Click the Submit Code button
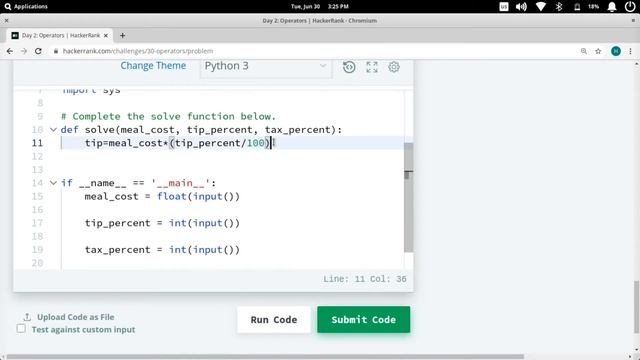 (364, 320)
